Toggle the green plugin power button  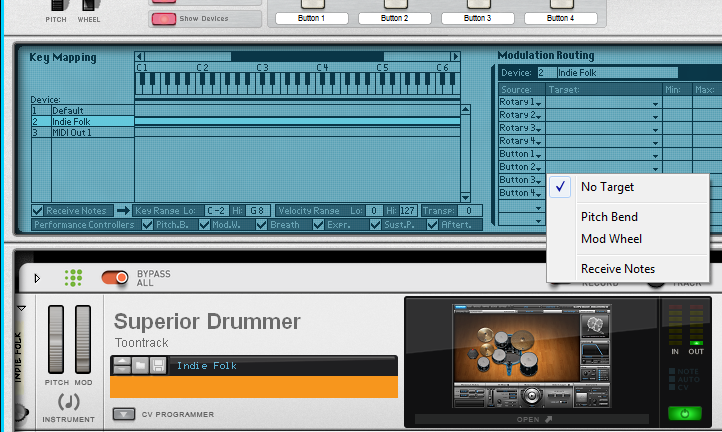tap(685, 413)
